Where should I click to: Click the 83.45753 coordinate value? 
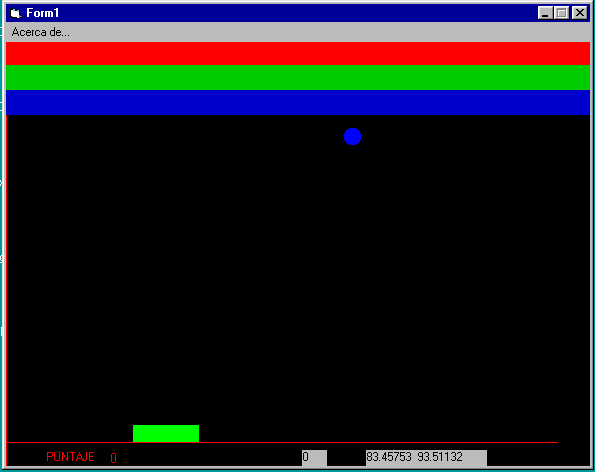coord(389,457)
